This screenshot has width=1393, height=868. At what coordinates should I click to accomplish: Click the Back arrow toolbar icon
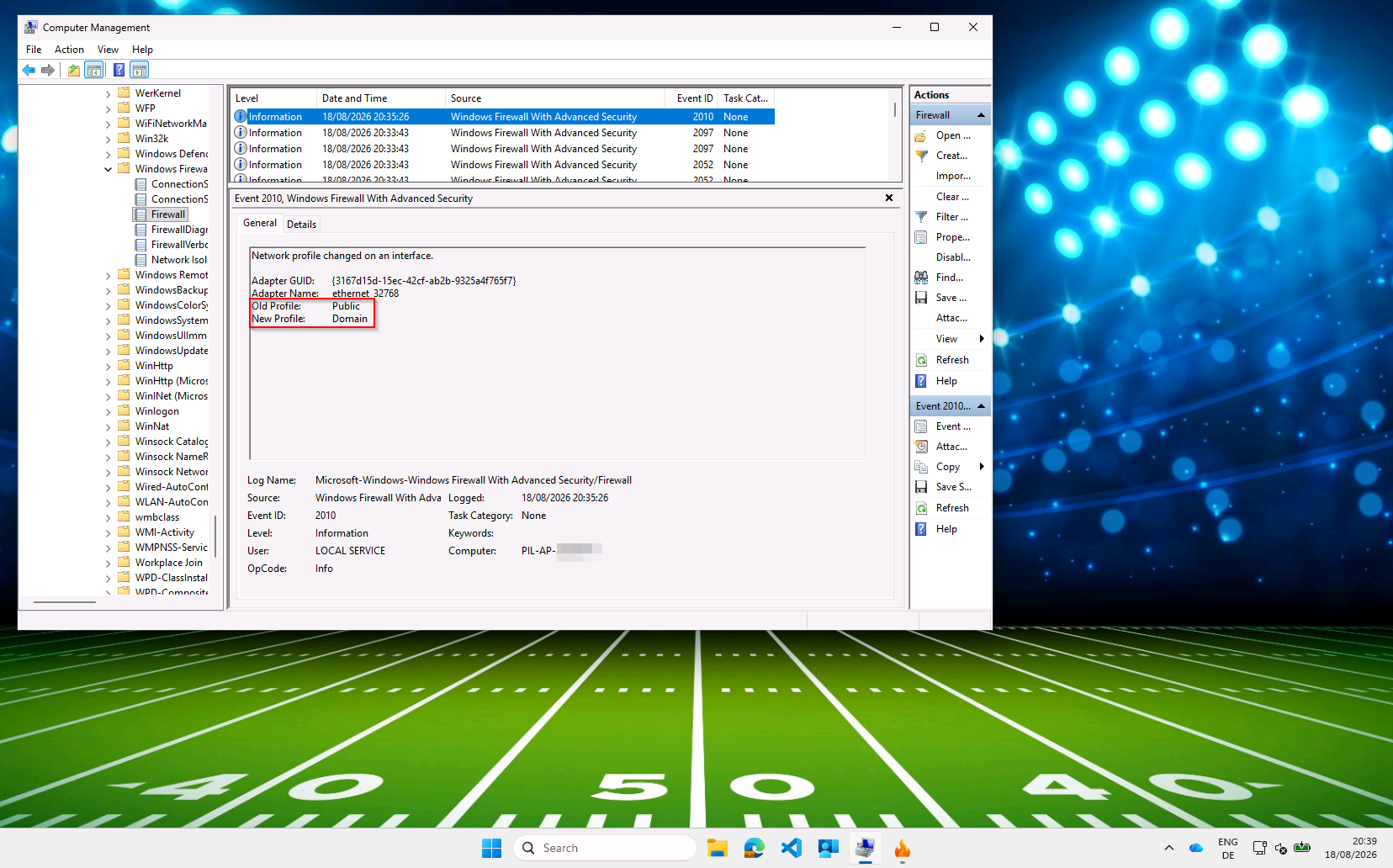(29, 70)
